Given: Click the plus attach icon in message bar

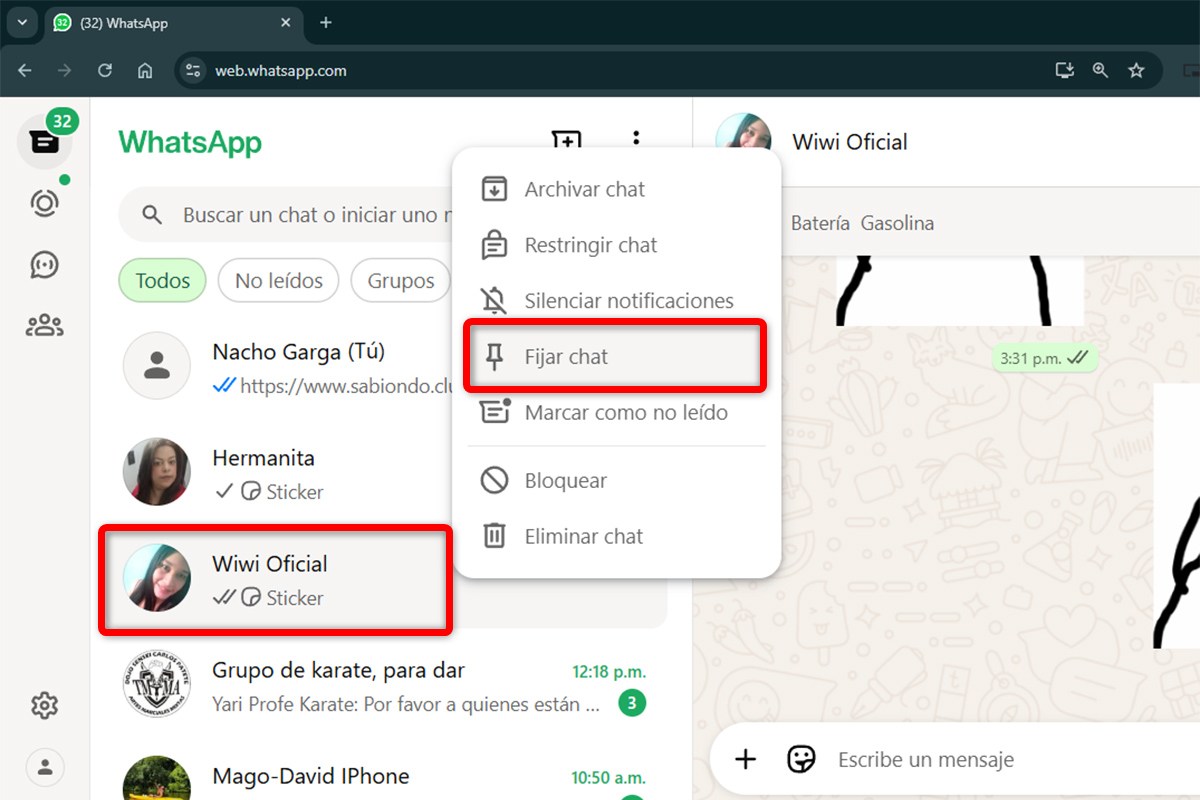Looking at the screenshot, I should click(746, 759).
